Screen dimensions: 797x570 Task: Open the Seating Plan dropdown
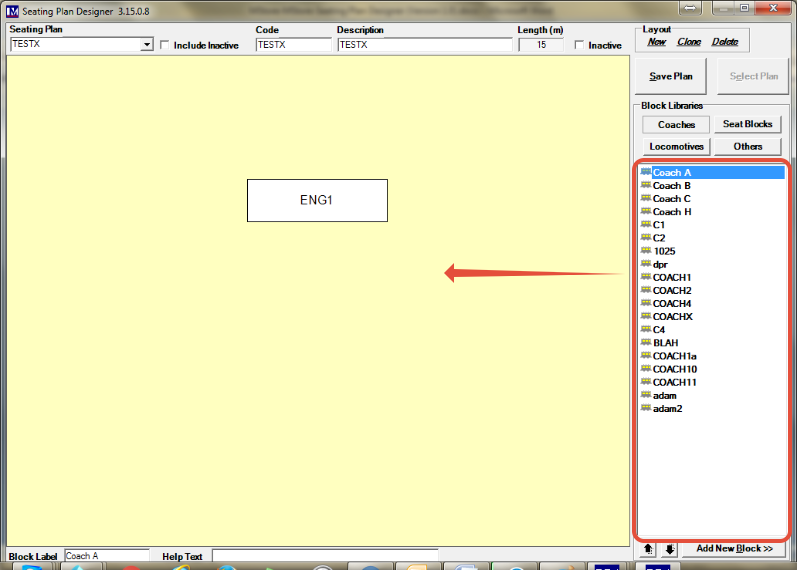point(146,45)
